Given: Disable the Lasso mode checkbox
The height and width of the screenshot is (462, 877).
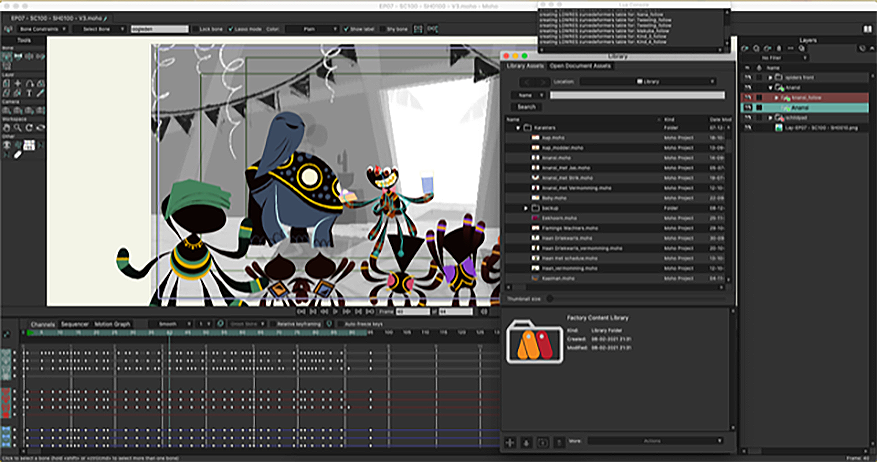Looking at the screenshot, I should pyautogui.click(x=230, y=29).
